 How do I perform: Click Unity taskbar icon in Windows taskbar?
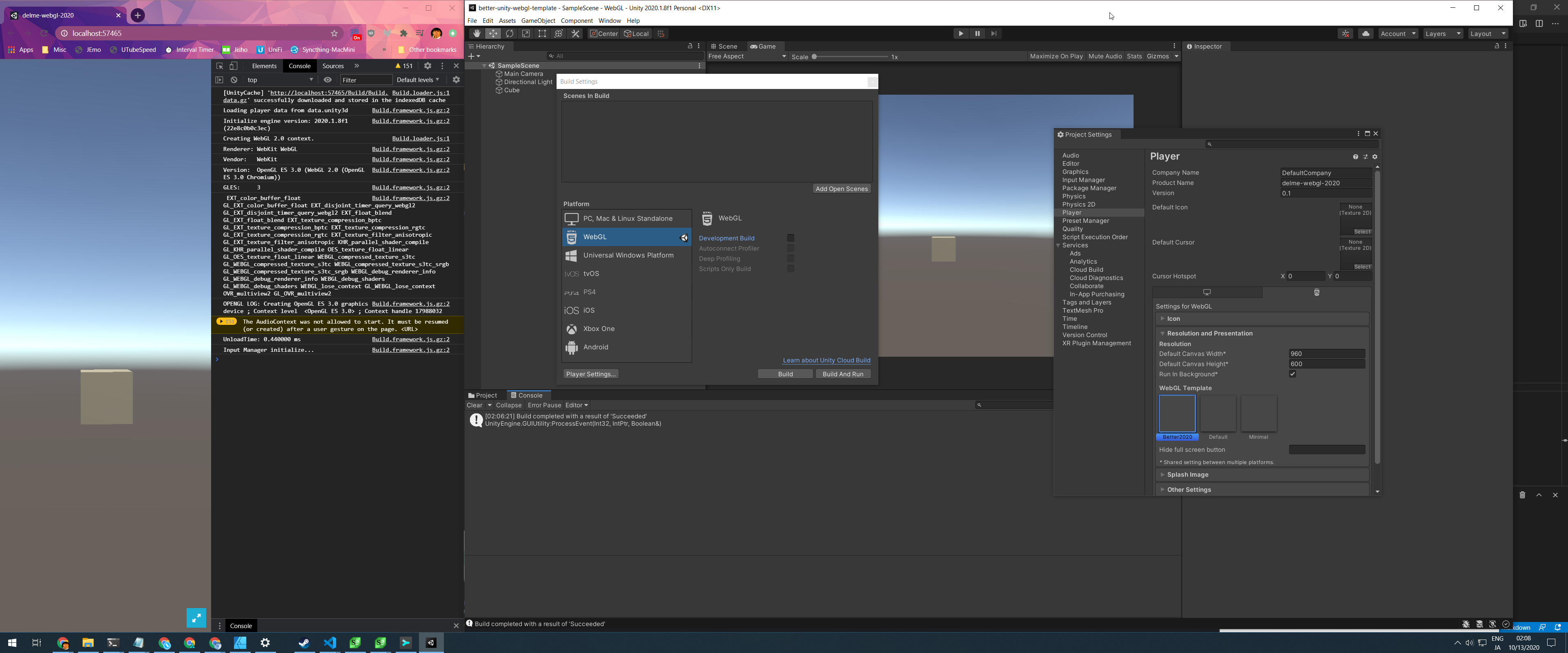(432, 642)
